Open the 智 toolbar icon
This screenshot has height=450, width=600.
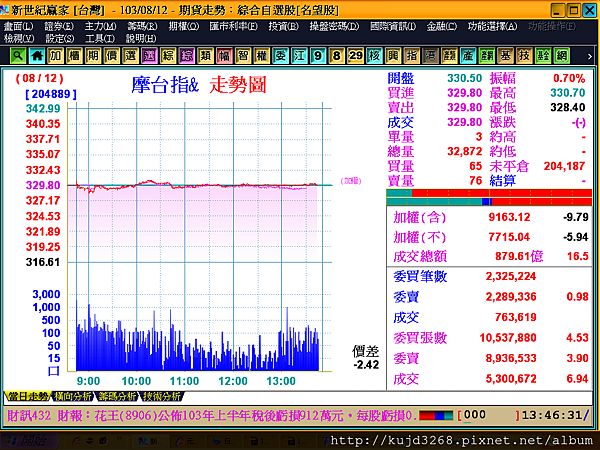click(x=243, y=56)
